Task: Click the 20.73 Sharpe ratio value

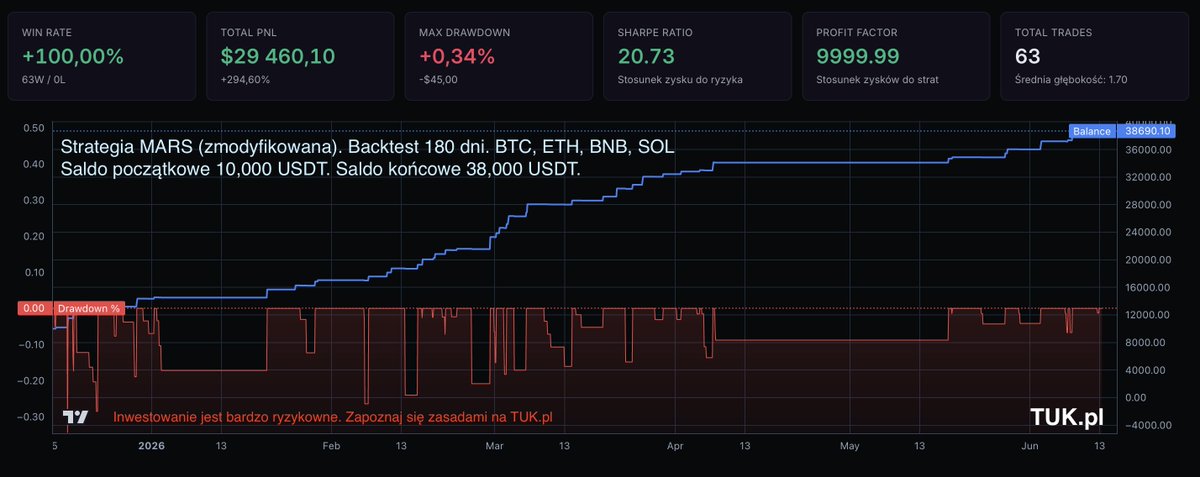Action: [x=646, y=56]
